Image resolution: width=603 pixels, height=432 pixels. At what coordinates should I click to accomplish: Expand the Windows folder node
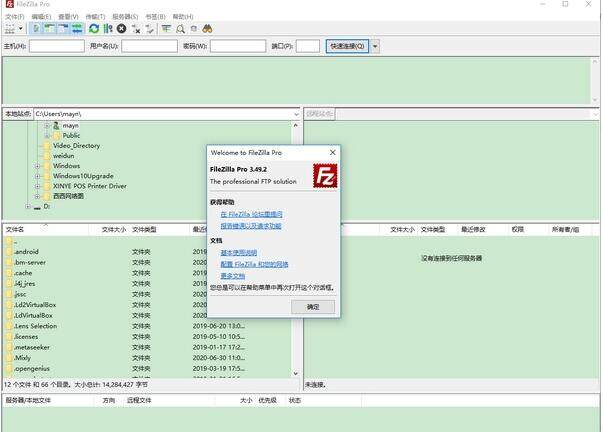click(37, 166)
